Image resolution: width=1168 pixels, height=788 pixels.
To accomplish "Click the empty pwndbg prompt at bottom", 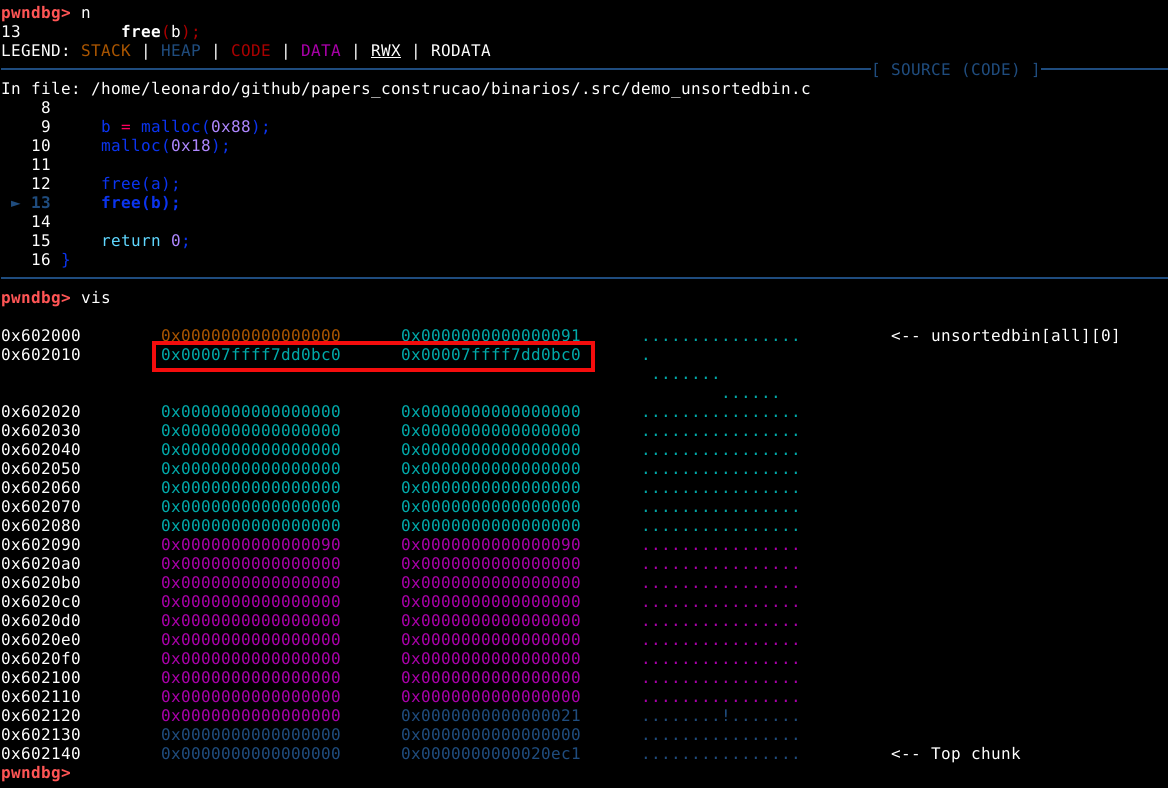I will click(x=36, y=773).
